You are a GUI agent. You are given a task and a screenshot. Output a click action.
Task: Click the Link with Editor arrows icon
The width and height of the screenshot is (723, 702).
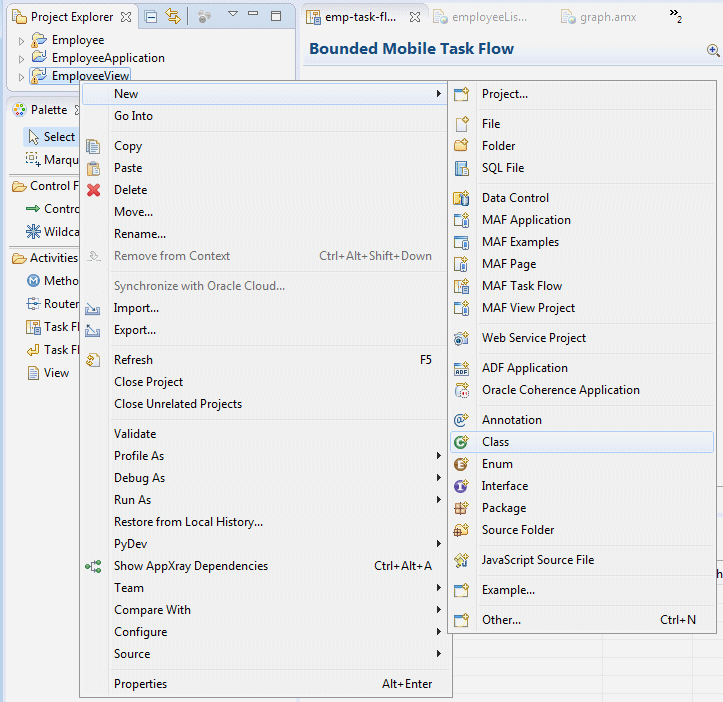[x=173, y=17]
